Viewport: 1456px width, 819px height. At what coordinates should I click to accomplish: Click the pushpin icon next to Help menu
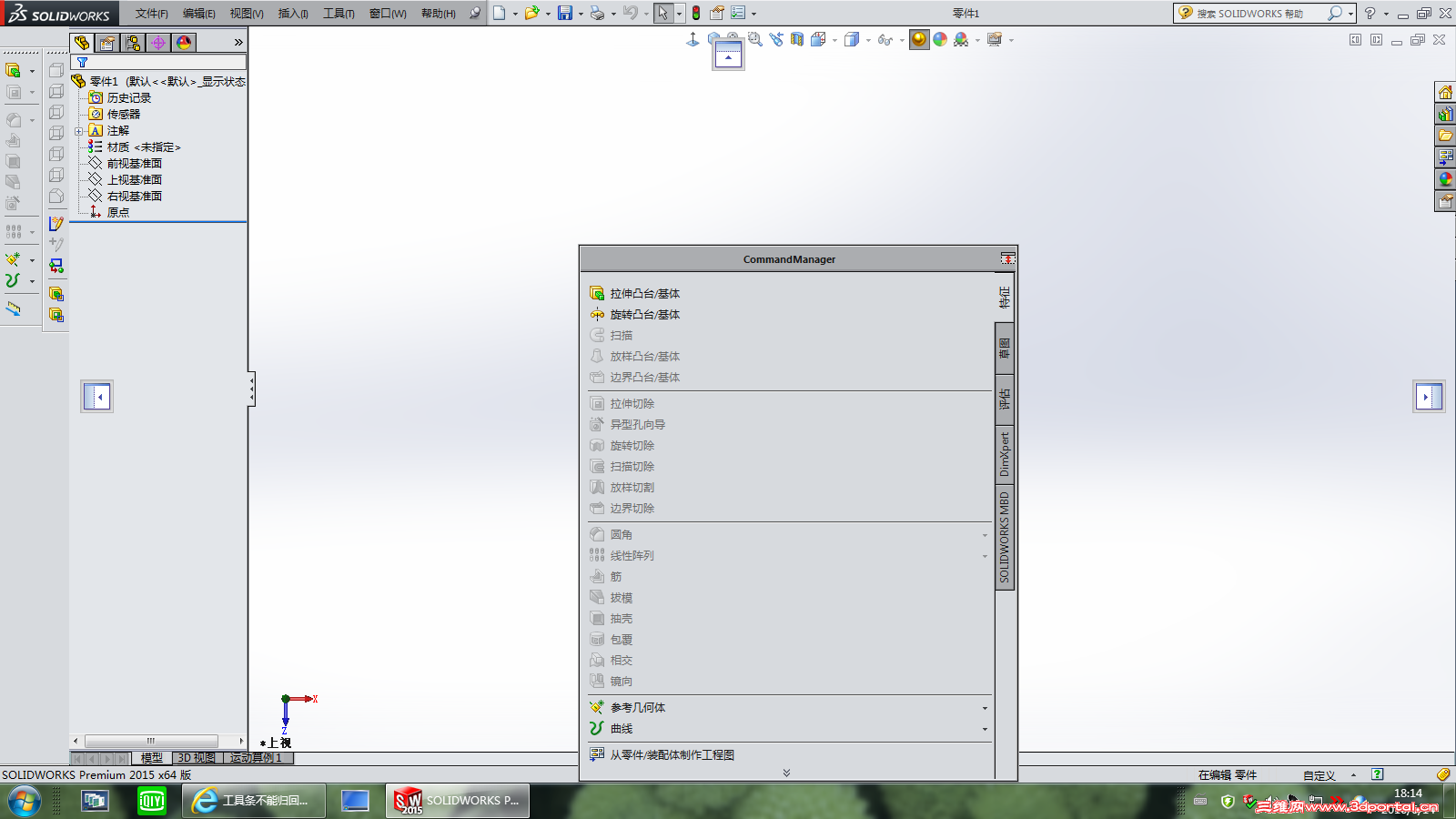[x=475, y=13]
